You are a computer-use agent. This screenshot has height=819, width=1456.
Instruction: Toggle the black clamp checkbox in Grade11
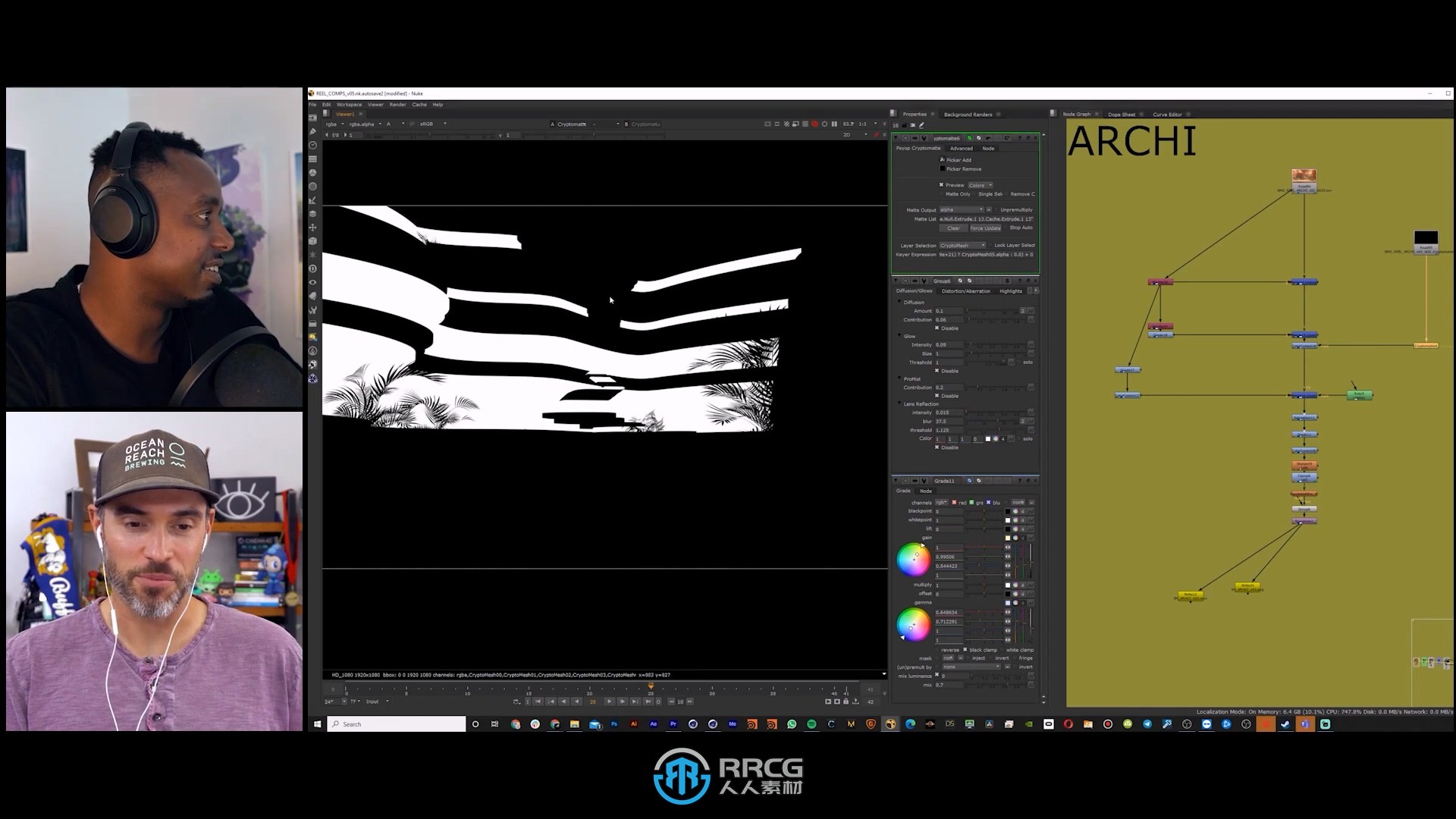tap(965, 650)
